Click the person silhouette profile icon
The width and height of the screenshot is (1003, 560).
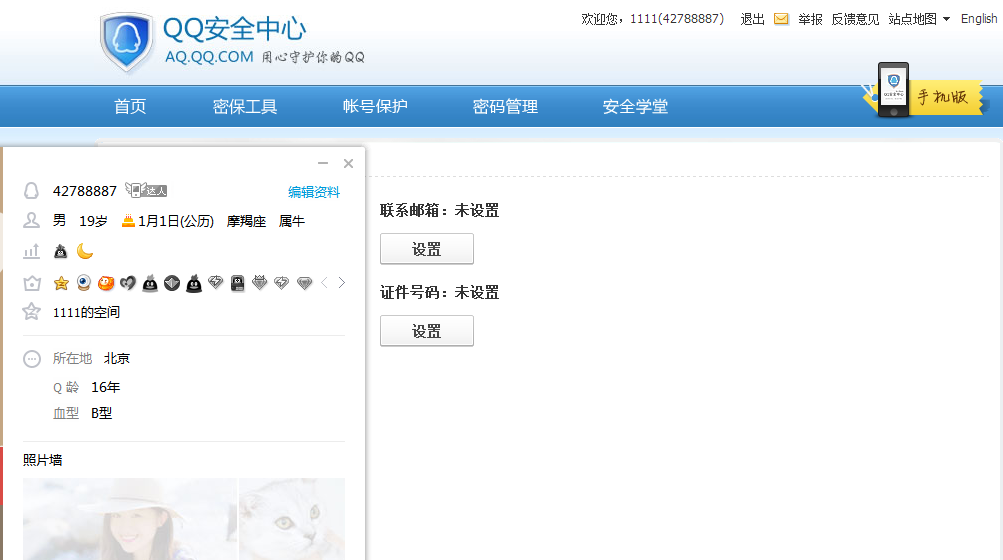tap(31, 221)
